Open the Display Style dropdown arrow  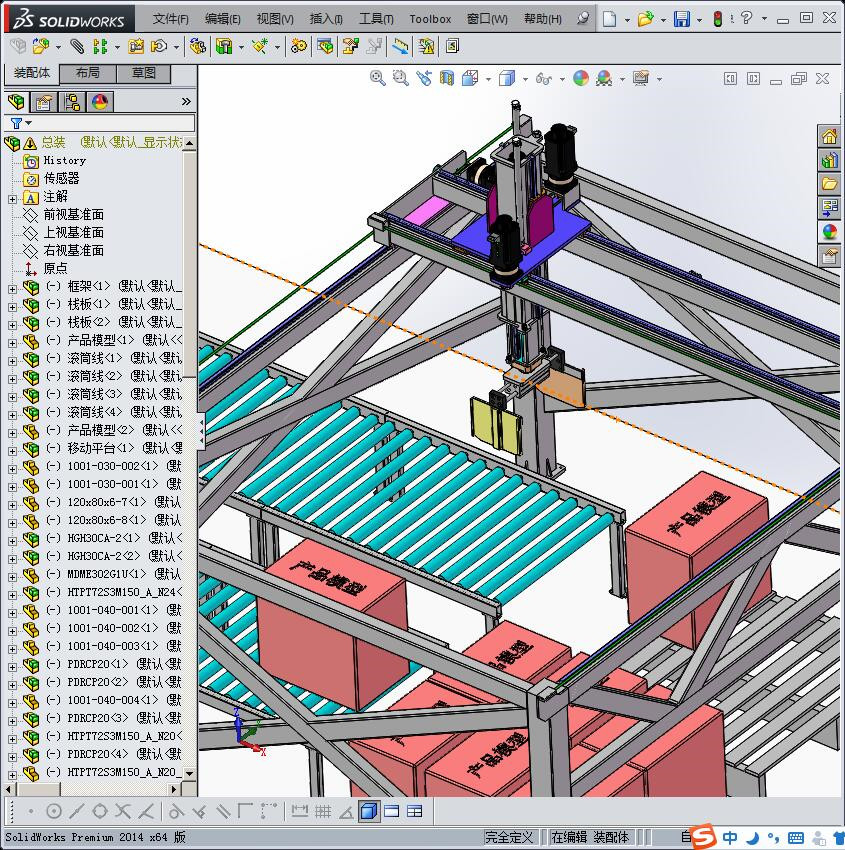pos(525,80)
